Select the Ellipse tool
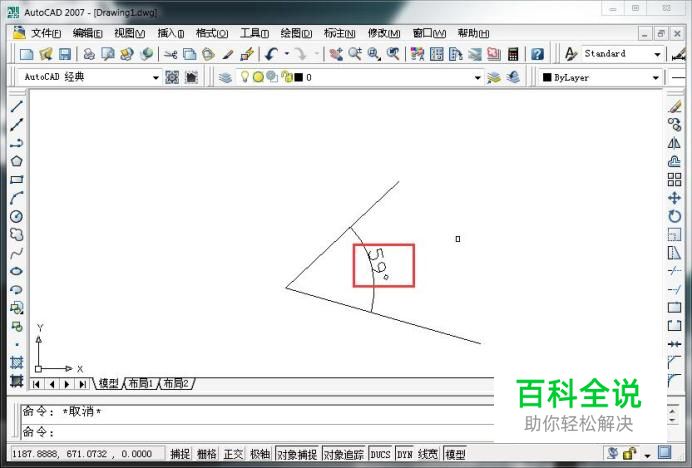The width and height of the screenshot is (692, 468). pyautogui.click(x=17, y=271)
